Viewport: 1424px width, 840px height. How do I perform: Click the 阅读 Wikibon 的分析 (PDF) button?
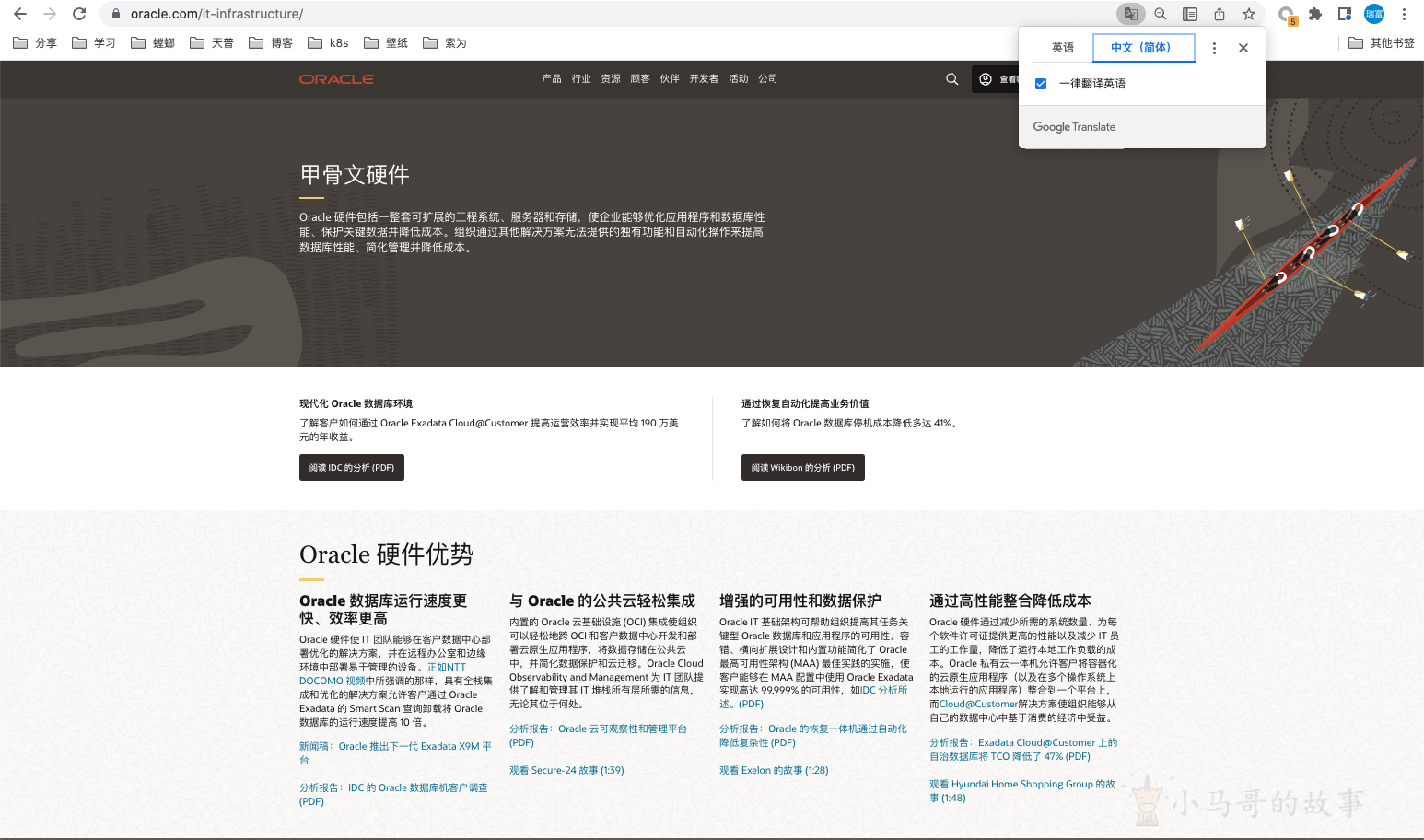point(803,468)
